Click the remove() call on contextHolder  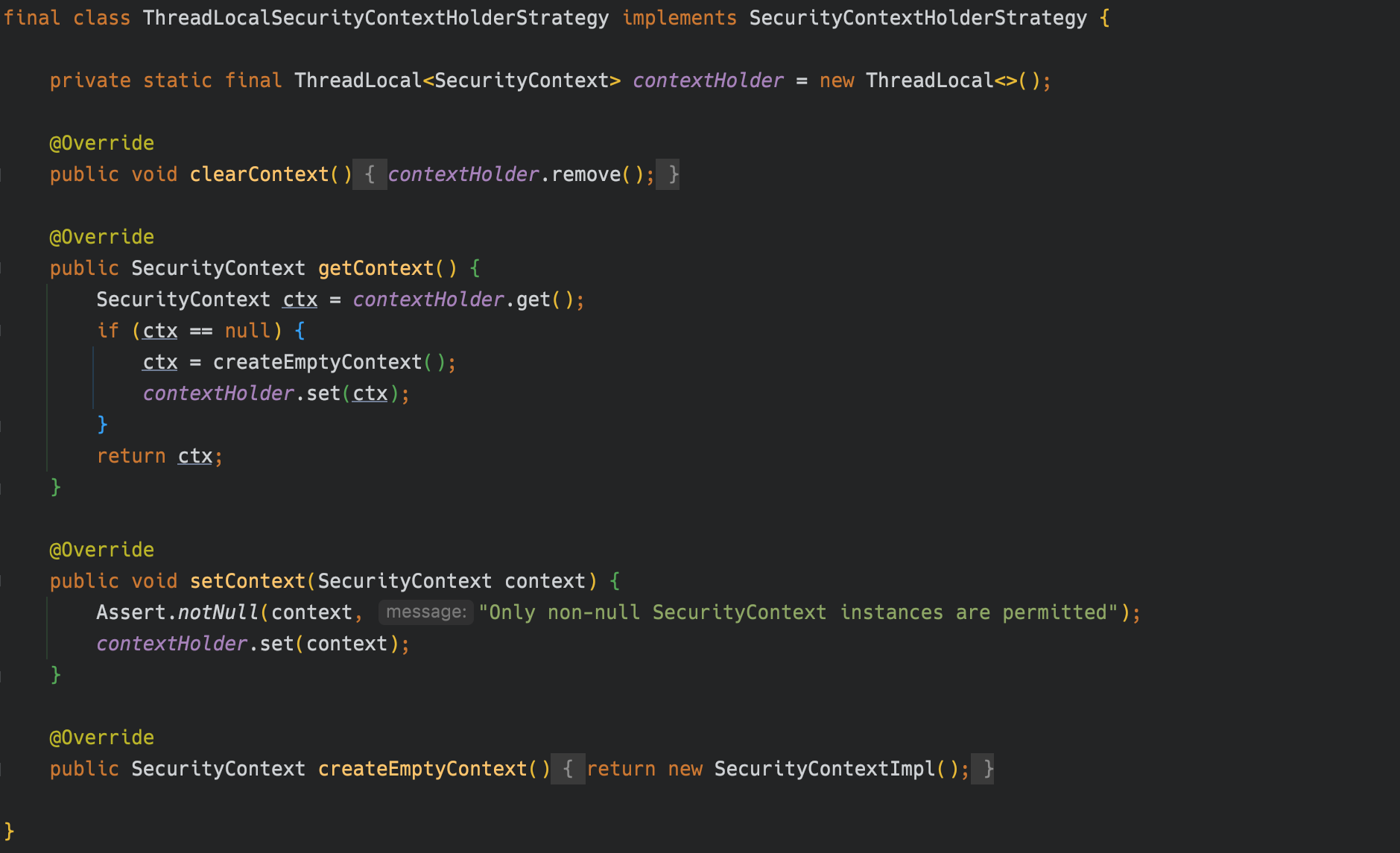pyautogui.click(x=597, y=174)
